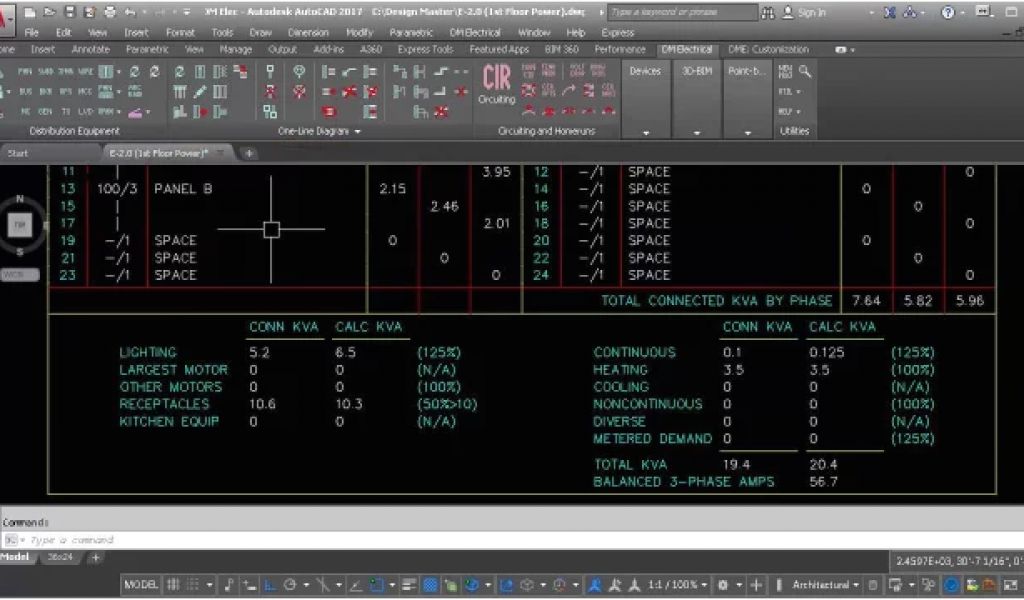
Task: Click the Undo arrow in quick access toolbar
Action: [130, 13]
